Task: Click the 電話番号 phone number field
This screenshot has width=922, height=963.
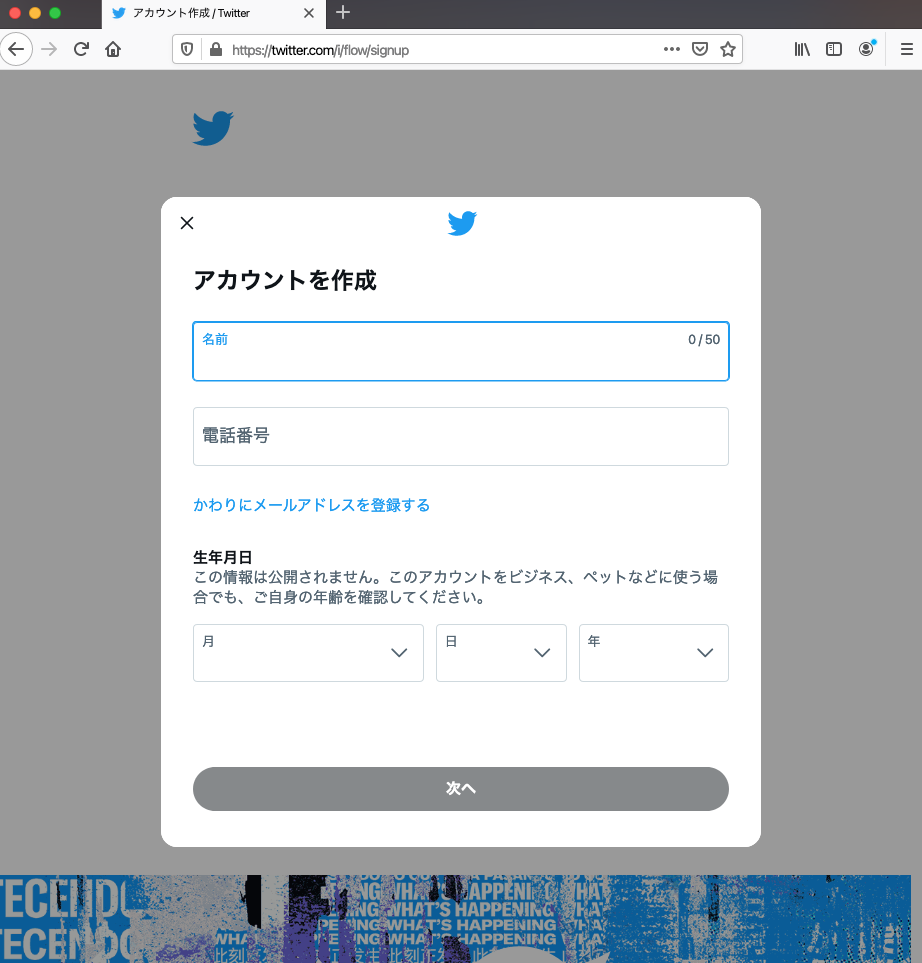Action: click(x=461, y=437)
